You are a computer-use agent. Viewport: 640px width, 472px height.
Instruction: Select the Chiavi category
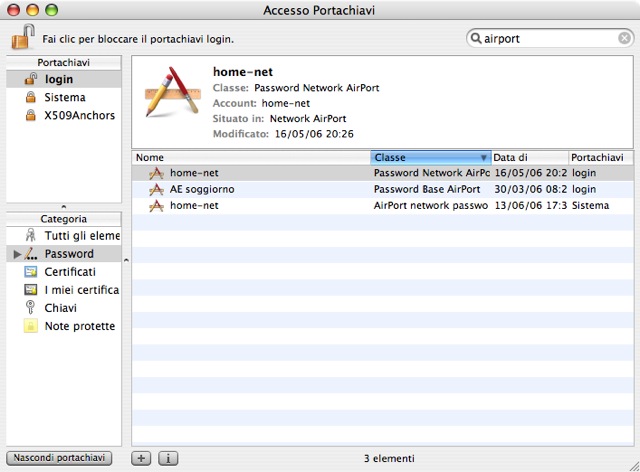[64, 308]
